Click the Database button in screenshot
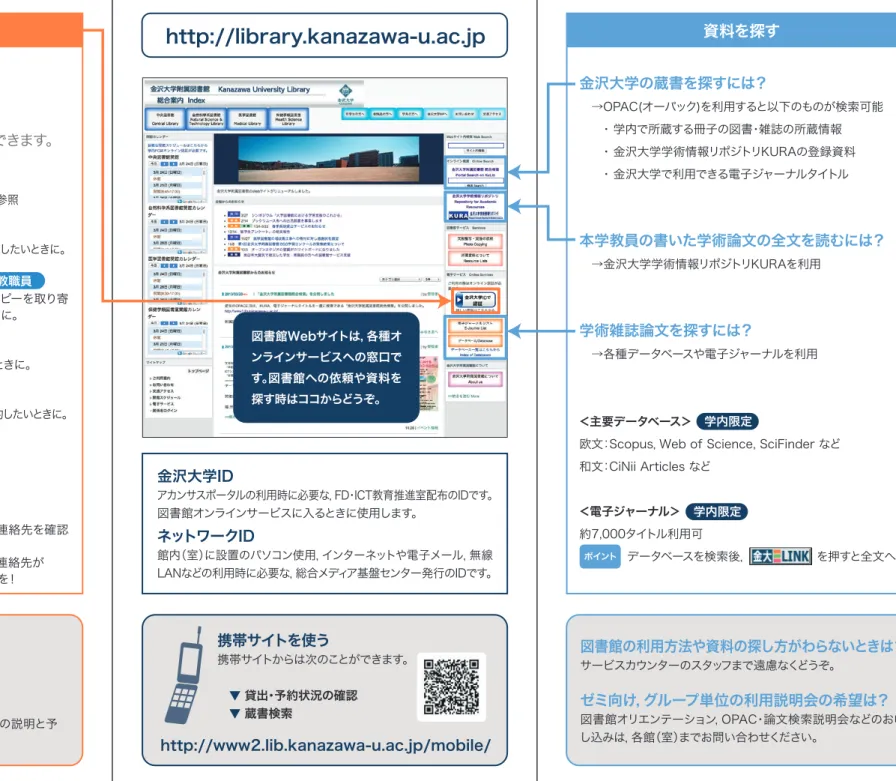The height and width of the screenshot is (781, 896). coord(475,339)
